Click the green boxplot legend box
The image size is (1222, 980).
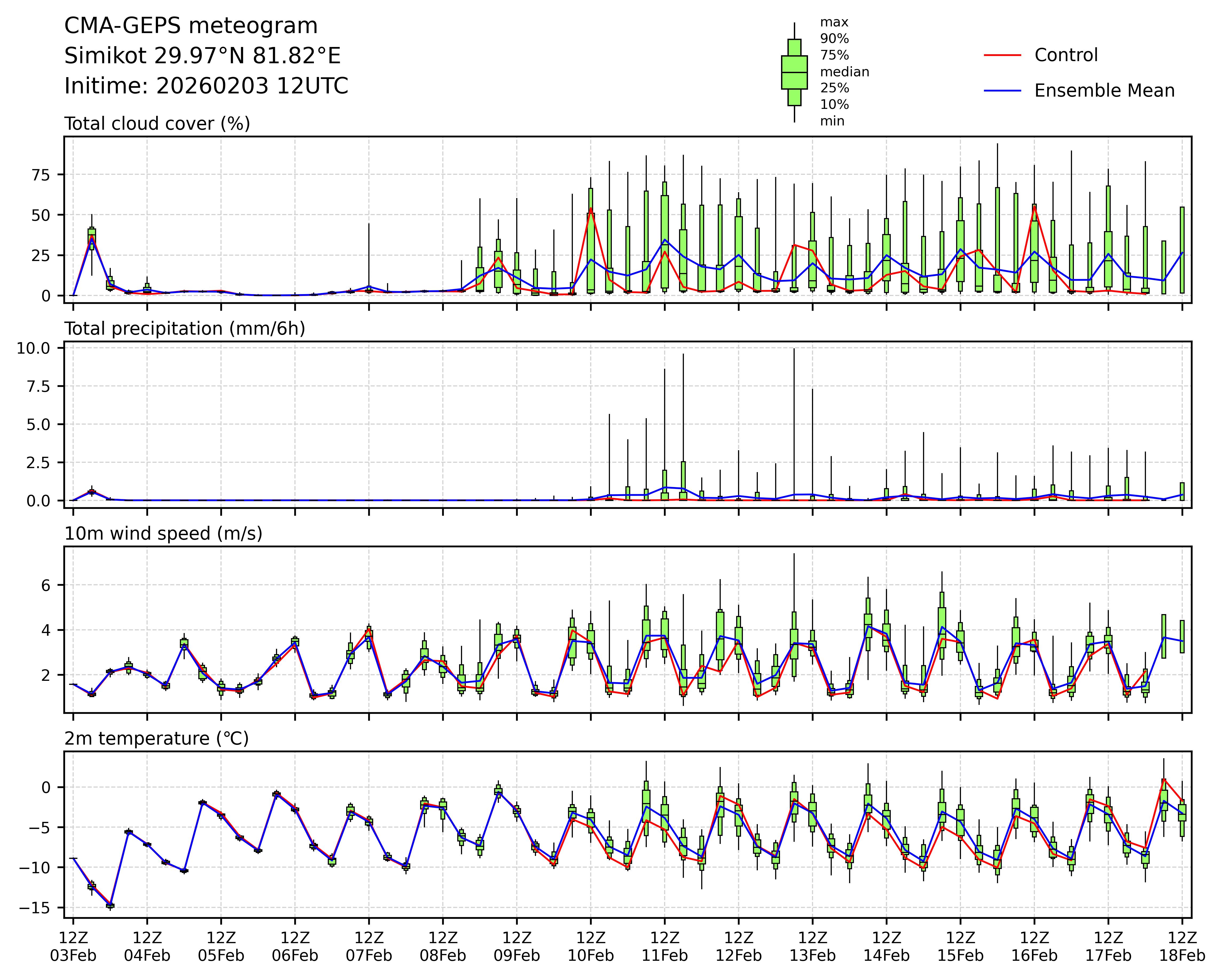click(x=794, y=73)
